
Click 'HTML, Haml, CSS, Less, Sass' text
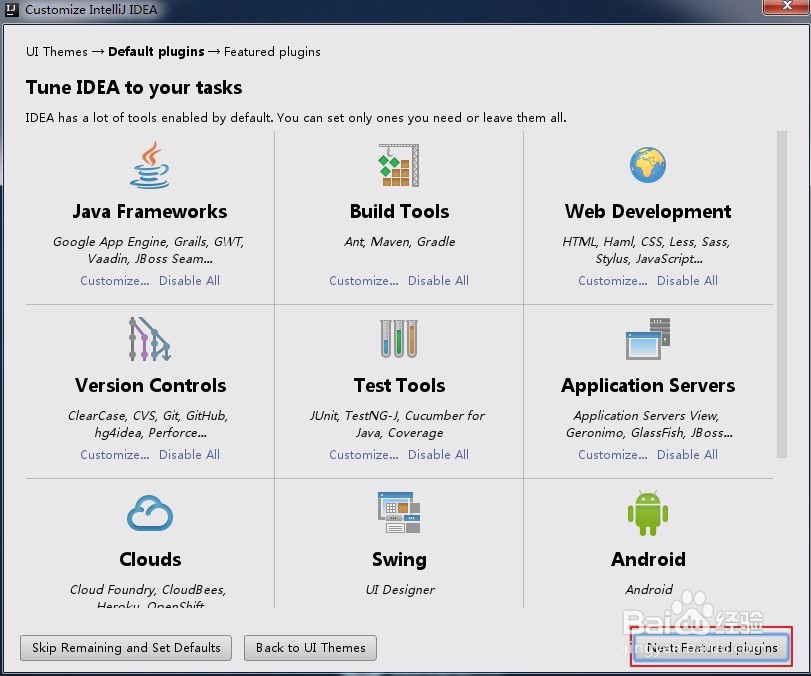[x=646, y=242]
